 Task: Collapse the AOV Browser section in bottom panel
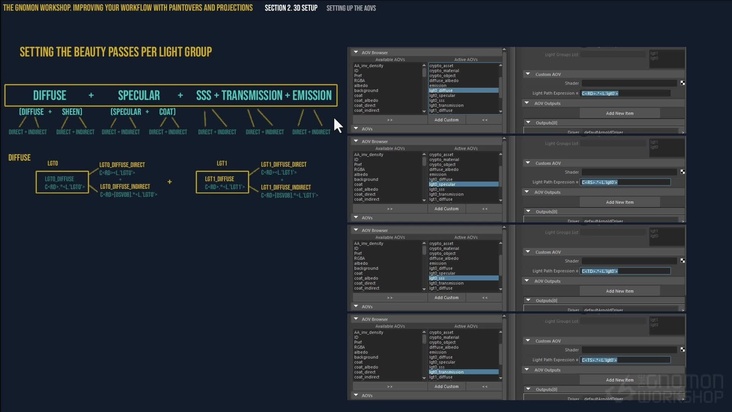coord(356,319)
